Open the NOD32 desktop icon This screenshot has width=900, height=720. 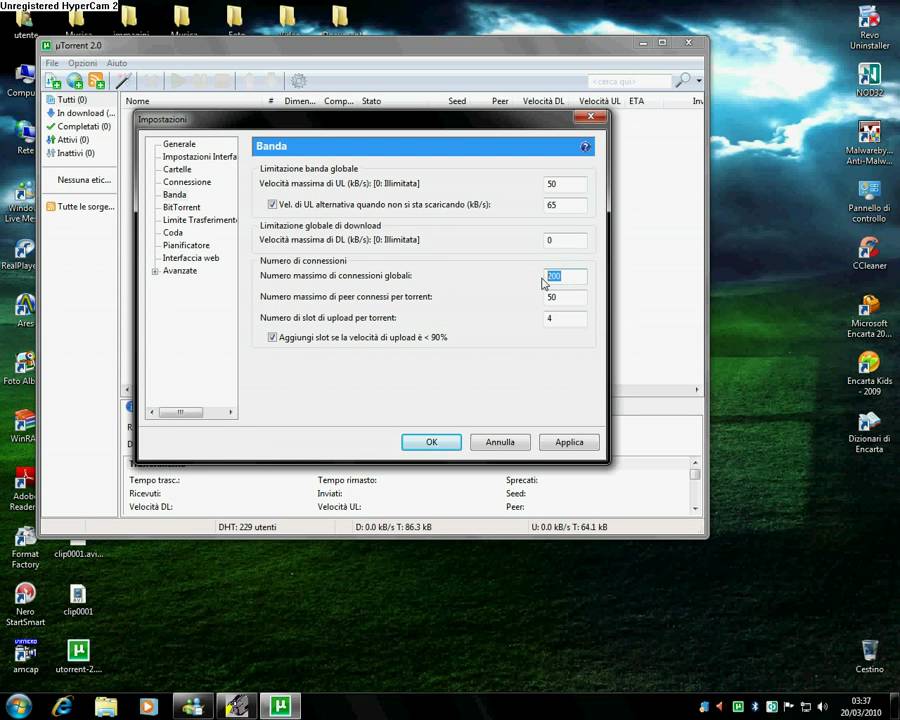pos(869,79)
